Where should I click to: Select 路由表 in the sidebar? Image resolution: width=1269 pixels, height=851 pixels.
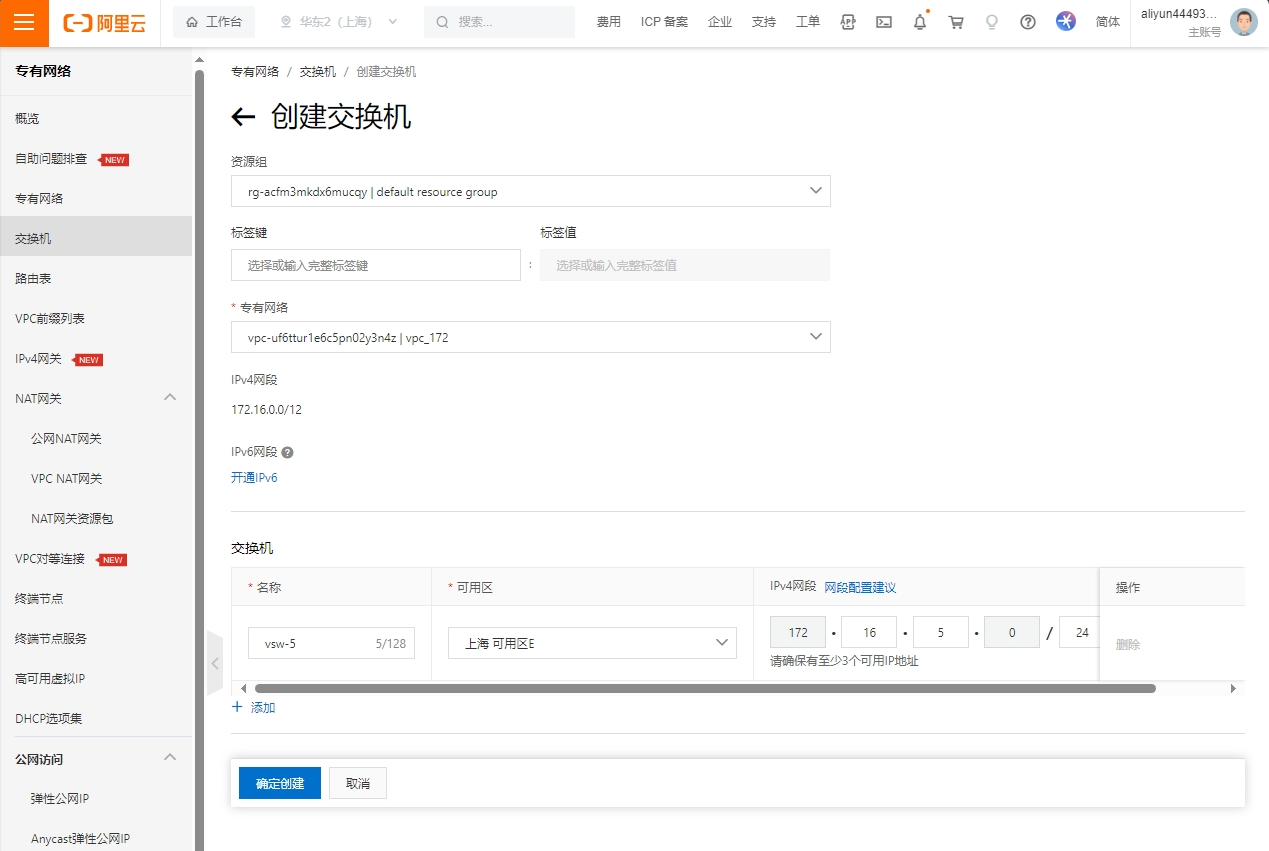pyautogui.click(x=33, y=278)
